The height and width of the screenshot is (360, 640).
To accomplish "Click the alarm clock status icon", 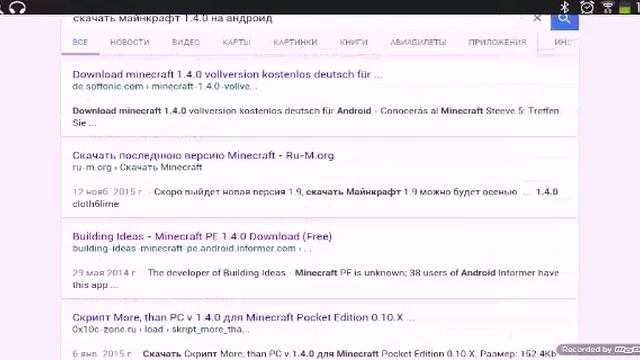I will (587, 7).
